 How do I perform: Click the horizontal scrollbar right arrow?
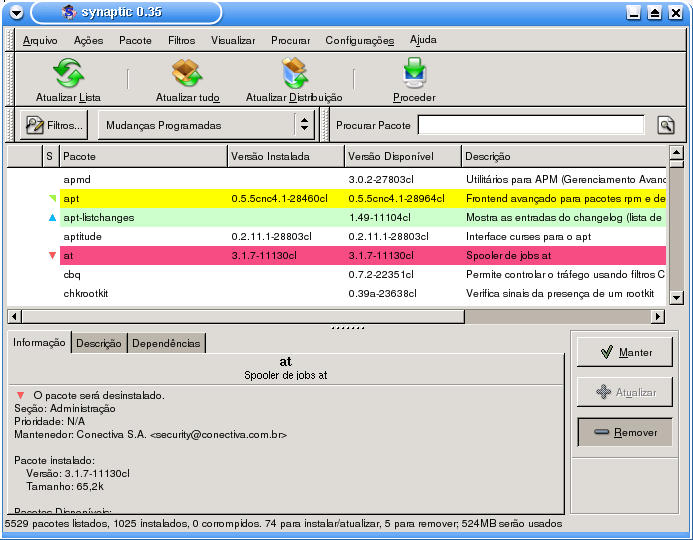point(658,316)
